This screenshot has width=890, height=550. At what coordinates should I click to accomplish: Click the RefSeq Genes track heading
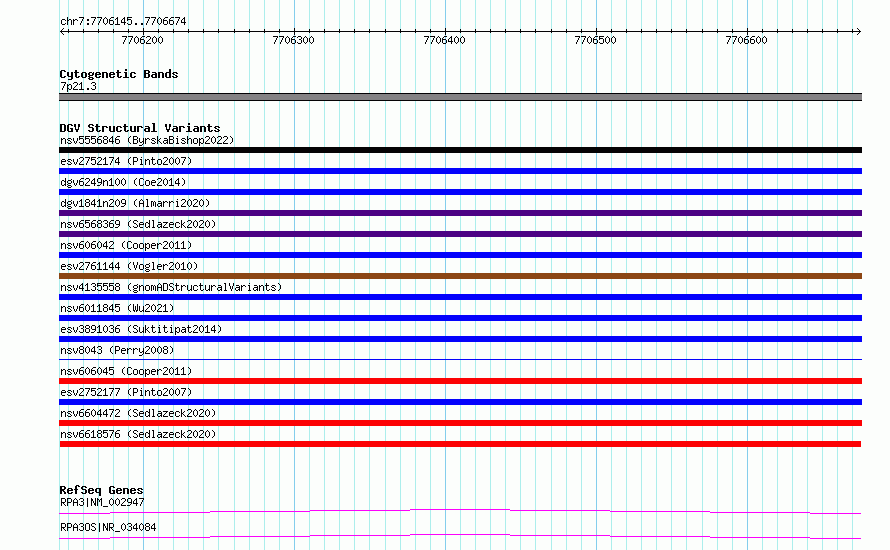coord(101,490)
